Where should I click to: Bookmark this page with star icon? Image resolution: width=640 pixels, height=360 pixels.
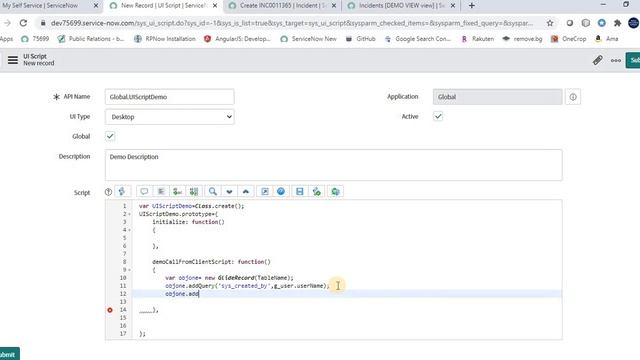550,23
